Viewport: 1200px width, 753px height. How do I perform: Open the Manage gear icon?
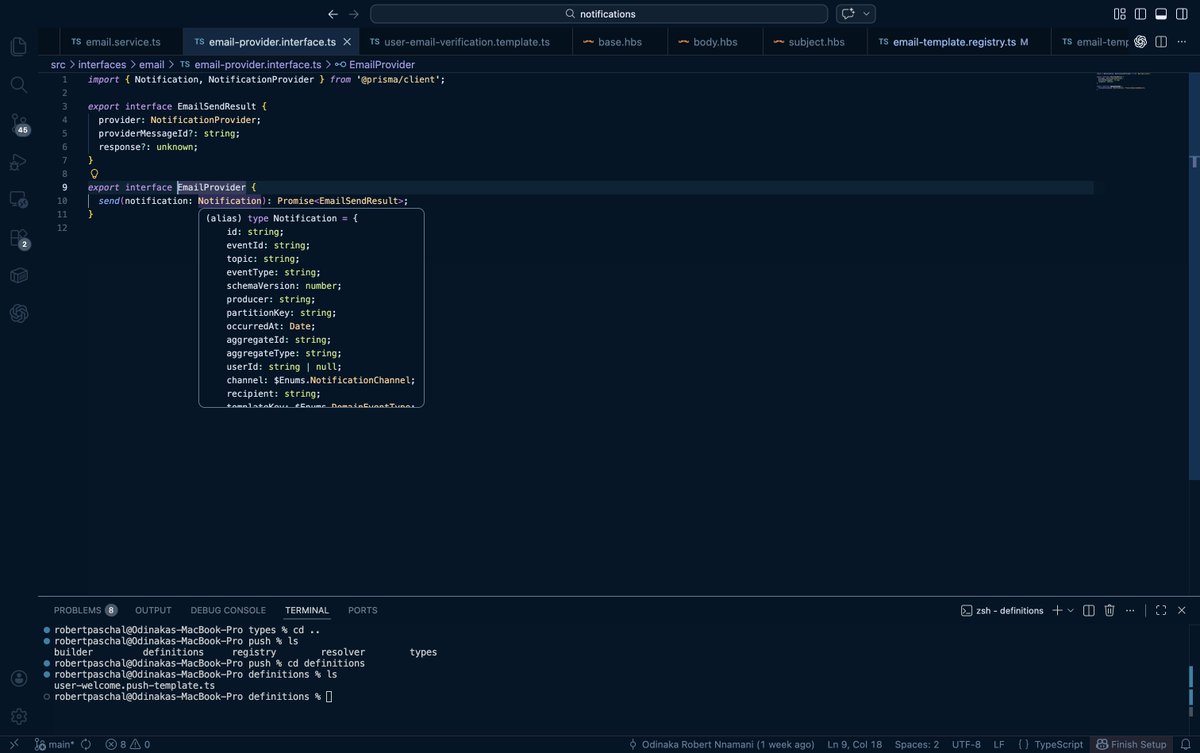[x=18, y=716]
